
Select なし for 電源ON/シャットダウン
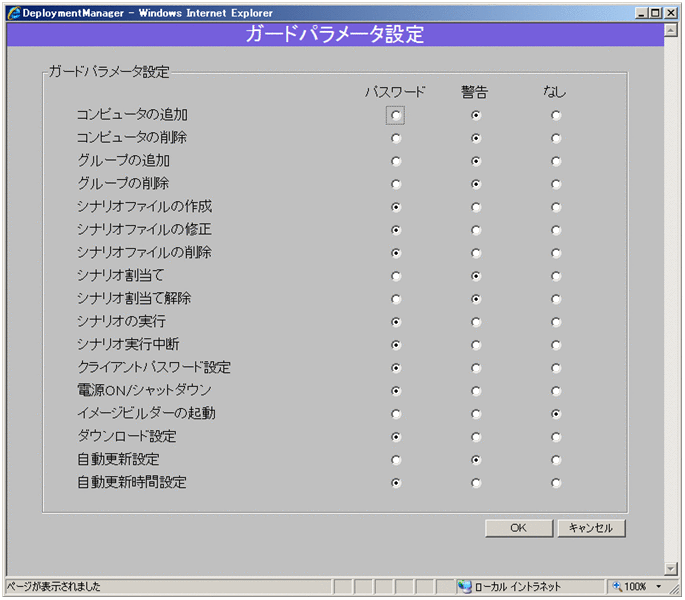pyautogui.click(x=556, y=391)
